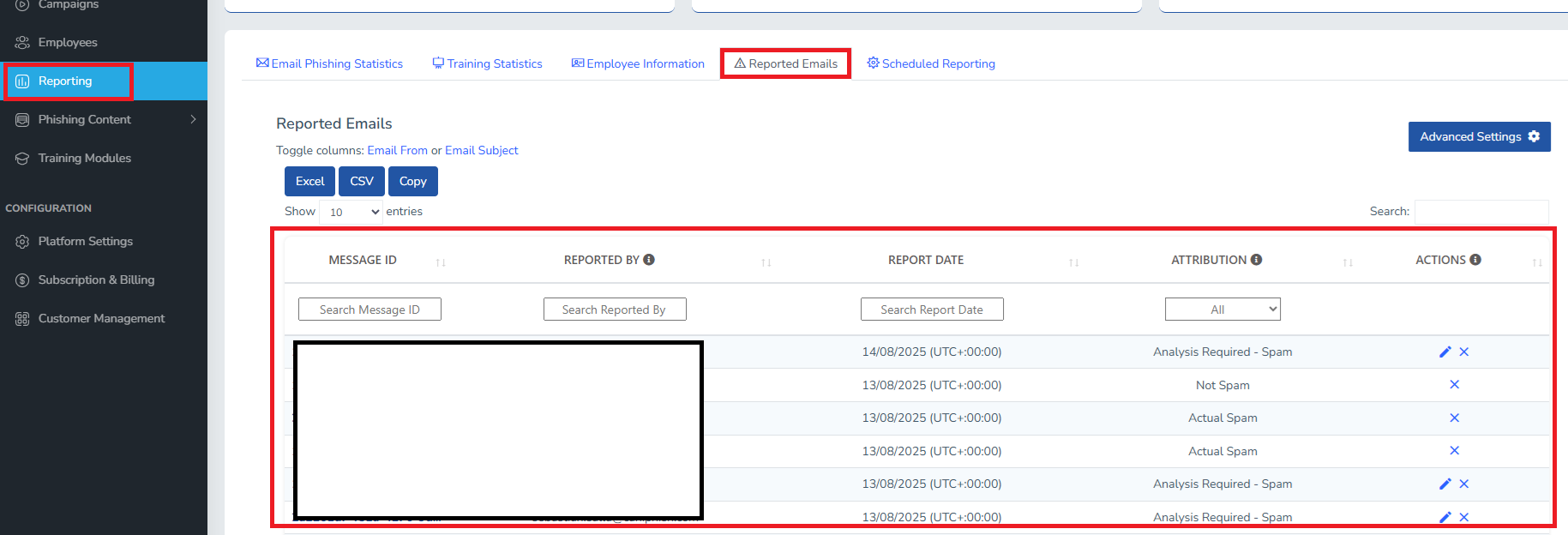Click the Employees sidebar icon
This screenshot has height=535, width=1568.
point(22,42)
